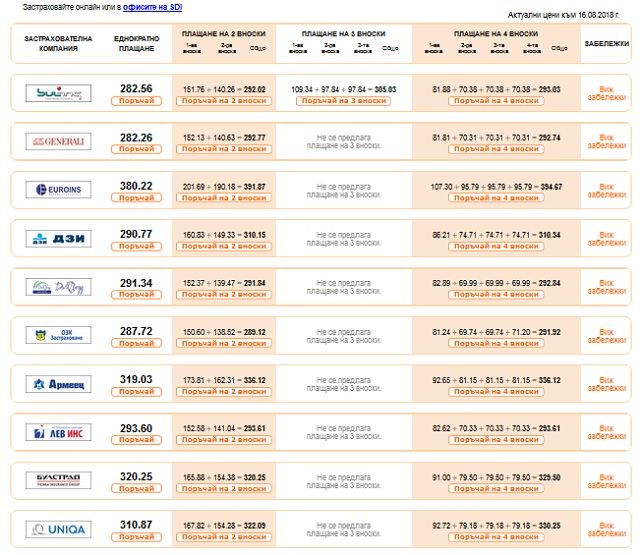Click the ЛЕВ ИНС company logo
The width and height of the screenshot is (640, 555).
pyautogui.click(x=58, y=432)
